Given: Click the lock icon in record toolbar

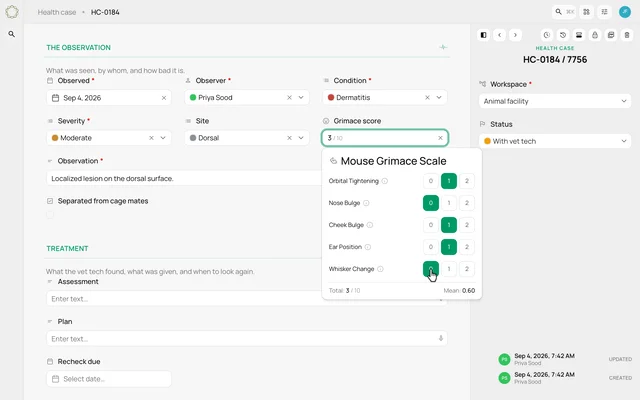Looking at the screenshot, I should point(595,35).
